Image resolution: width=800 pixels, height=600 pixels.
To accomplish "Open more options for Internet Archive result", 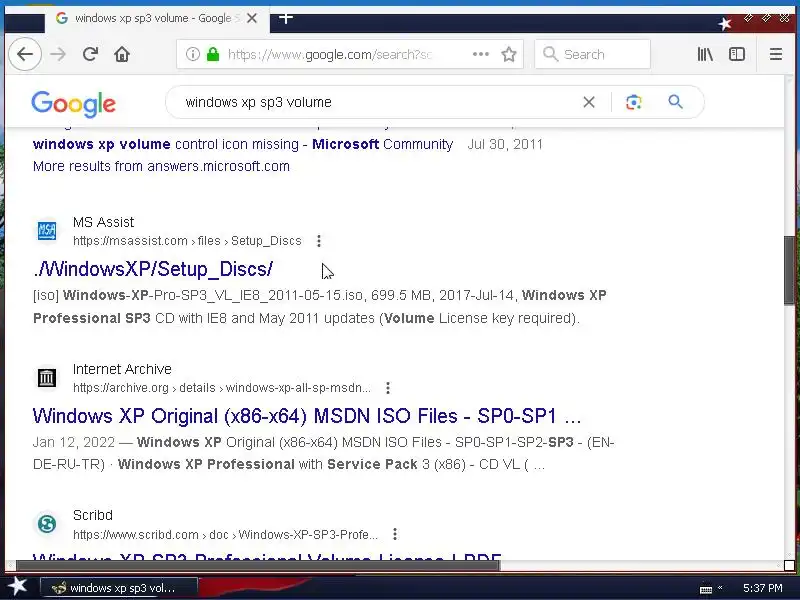I will (x=388, y=388).
